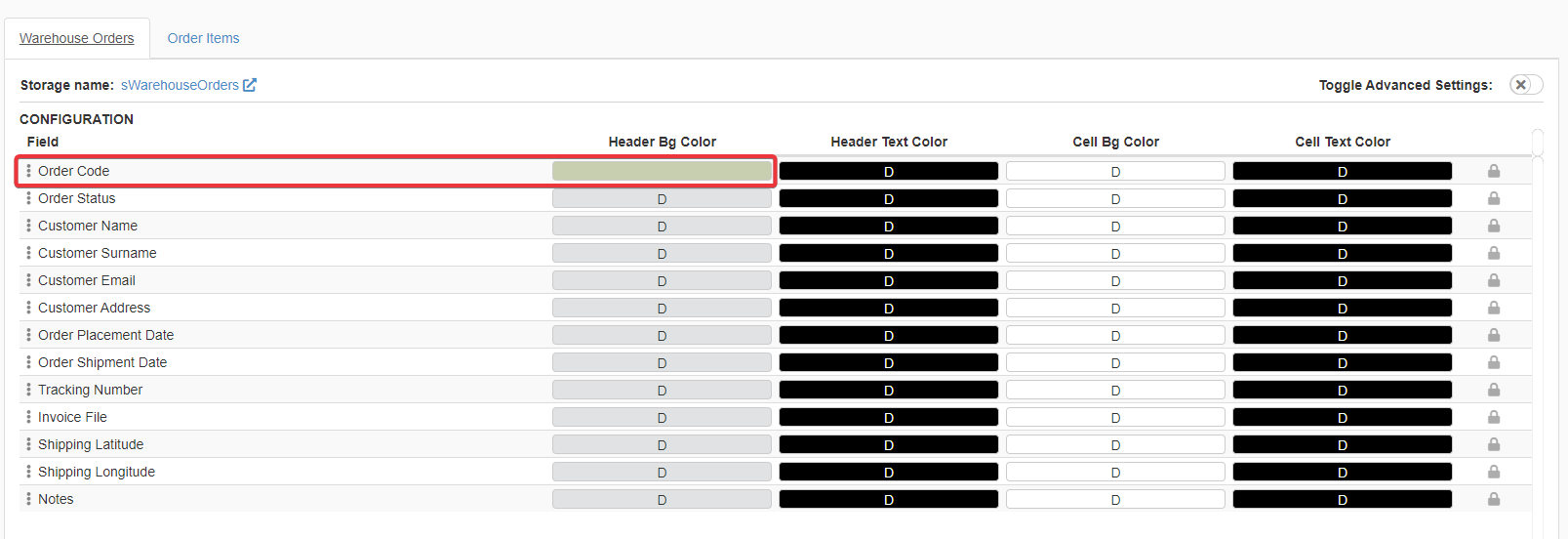Select the Warehouse Orders tab
The height and width of the screenshot is (539, 1568).
pos(77,38)
